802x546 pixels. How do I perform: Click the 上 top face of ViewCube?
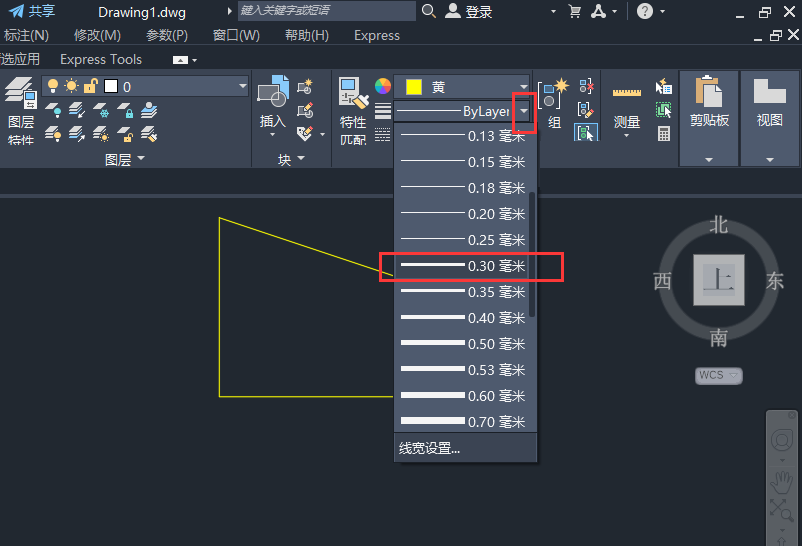(x=719, y=280)
